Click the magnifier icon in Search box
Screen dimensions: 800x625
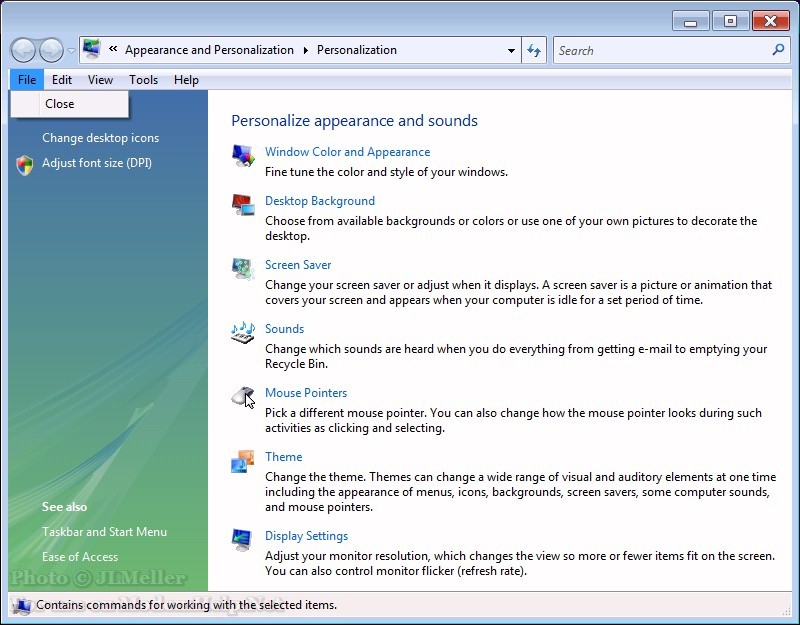[x=778, y=50]
